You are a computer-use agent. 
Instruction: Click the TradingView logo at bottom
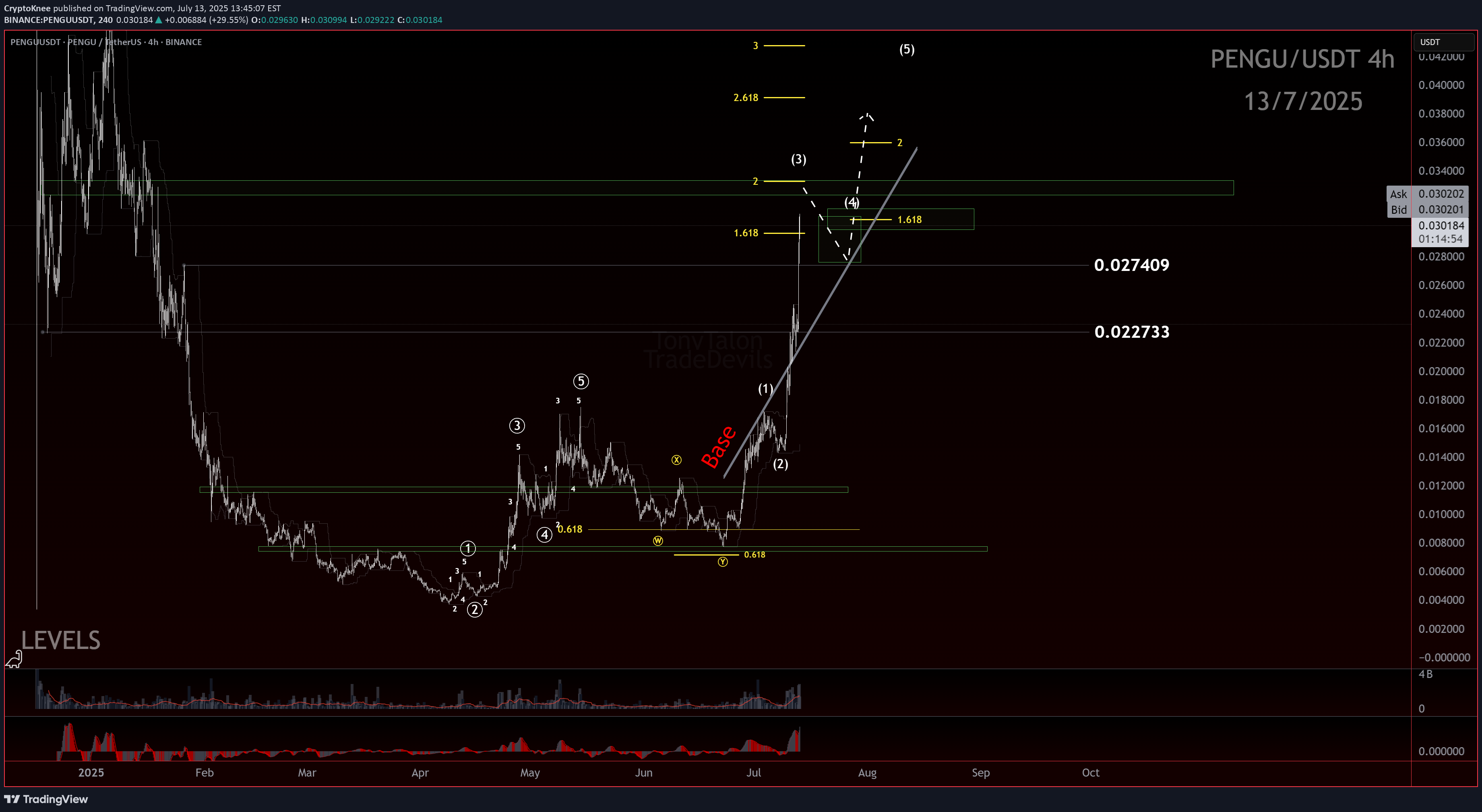pyautogui.click(x=46, y=799)
